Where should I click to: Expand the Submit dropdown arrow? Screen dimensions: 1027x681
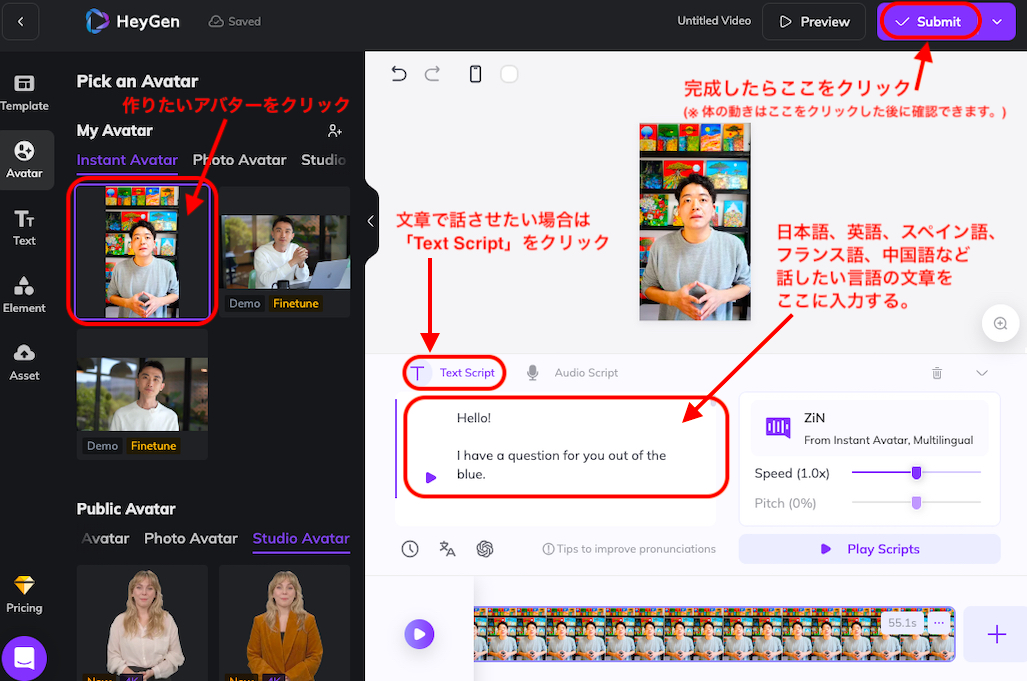(x=997, y=21)
